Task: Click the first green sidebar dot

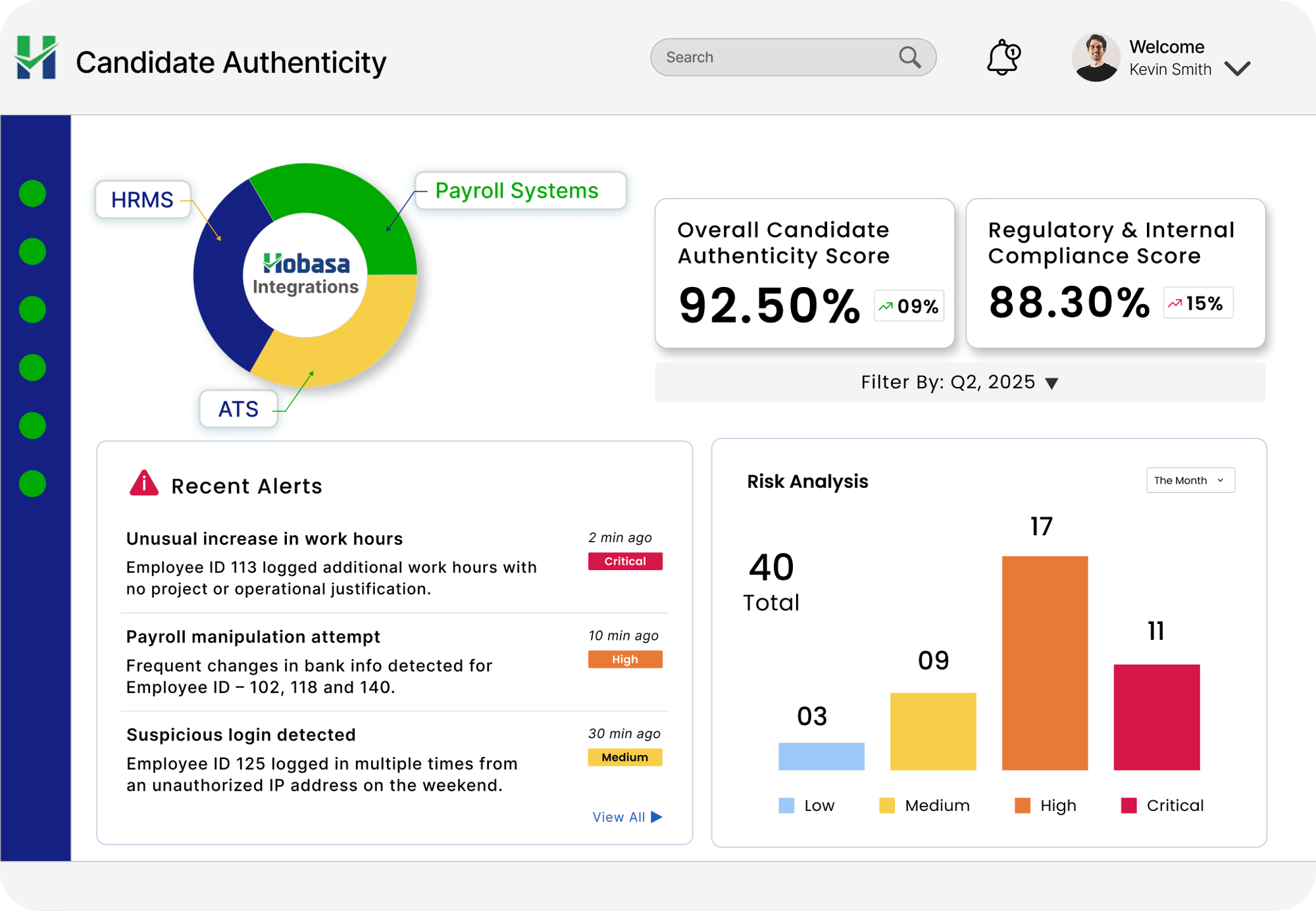Action: point(32,194)
